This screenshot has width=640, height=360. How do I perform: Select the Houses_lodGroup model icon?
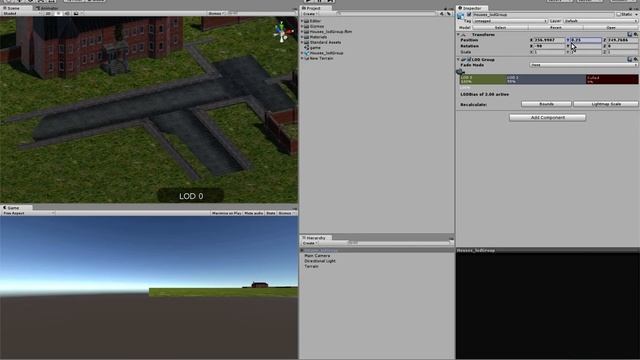(307, 53)
